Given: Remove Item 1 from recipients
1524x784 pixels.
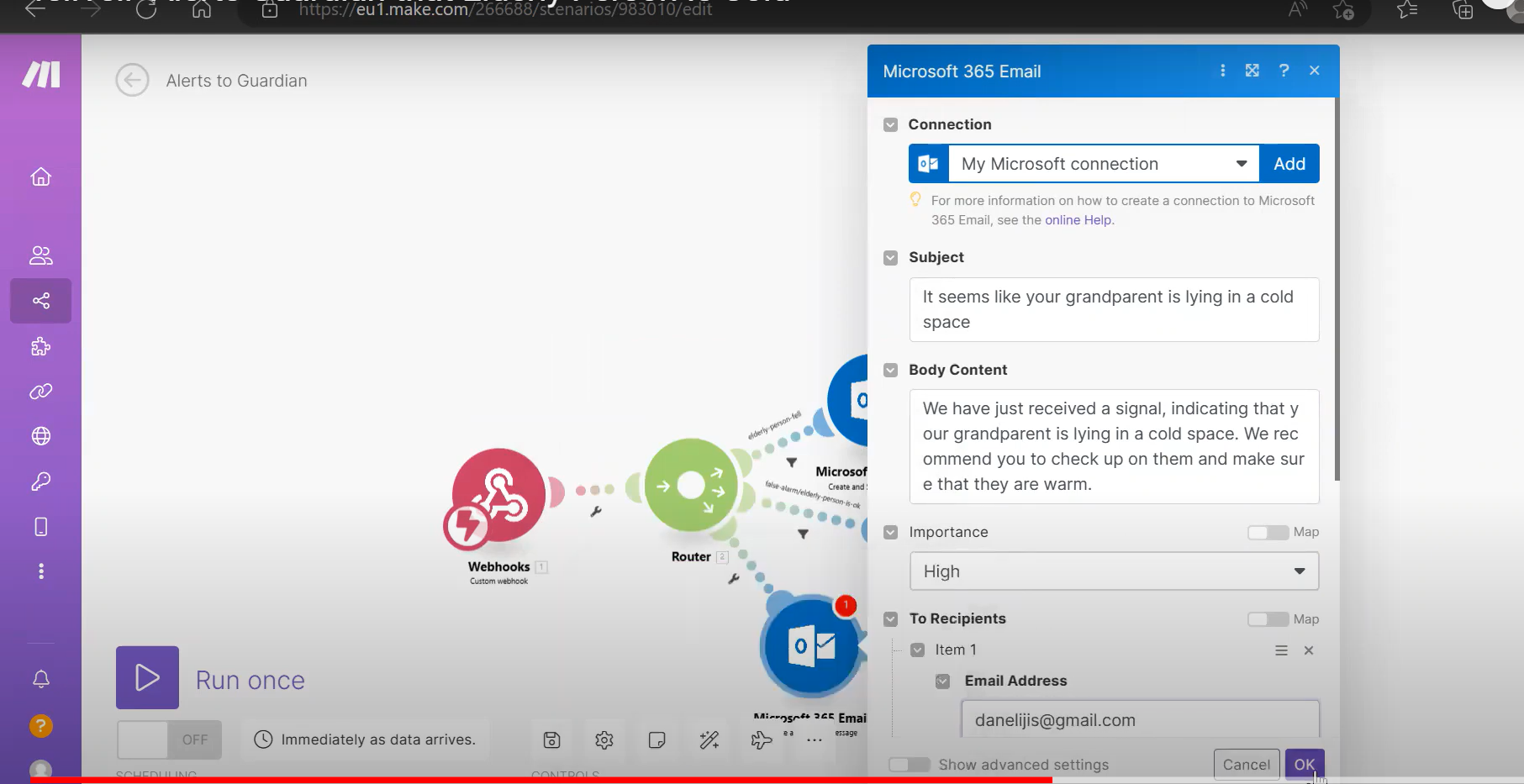Looking at the screenshot, I should (1309, 650).
